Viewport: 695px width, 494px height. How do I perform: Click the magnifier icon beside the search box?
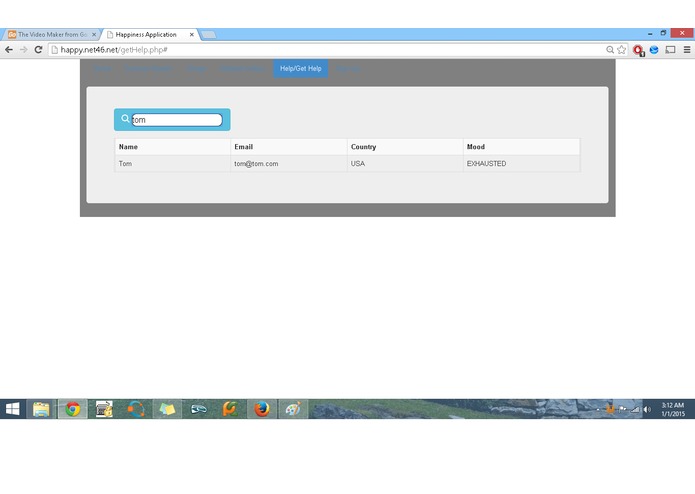pos(125,119)
